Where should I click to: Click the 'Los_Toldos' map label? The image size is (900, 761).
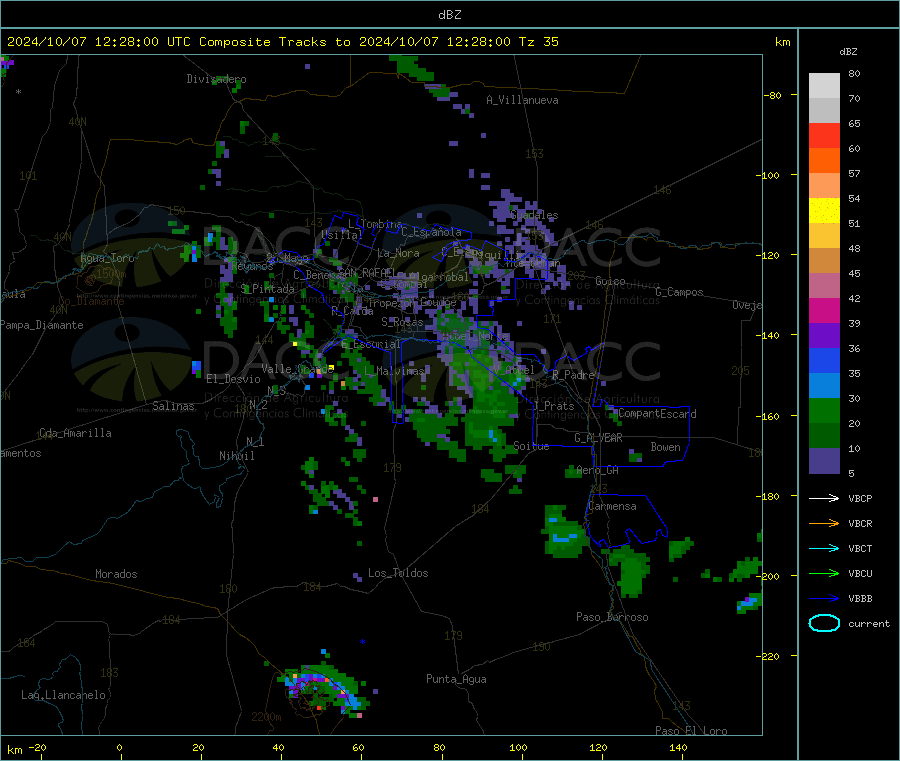point(398,573)
